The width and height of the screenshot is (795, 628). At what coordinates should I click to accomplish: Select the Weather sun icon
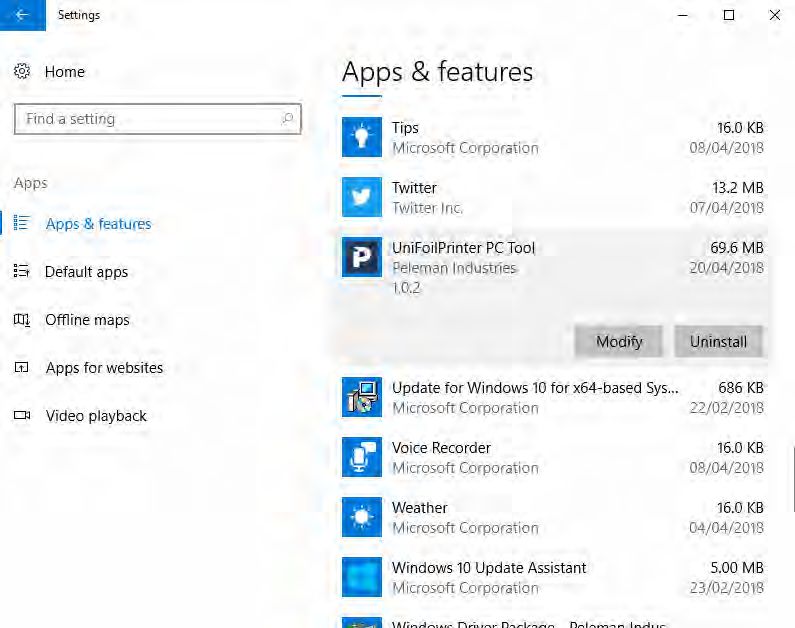[362, 517]
